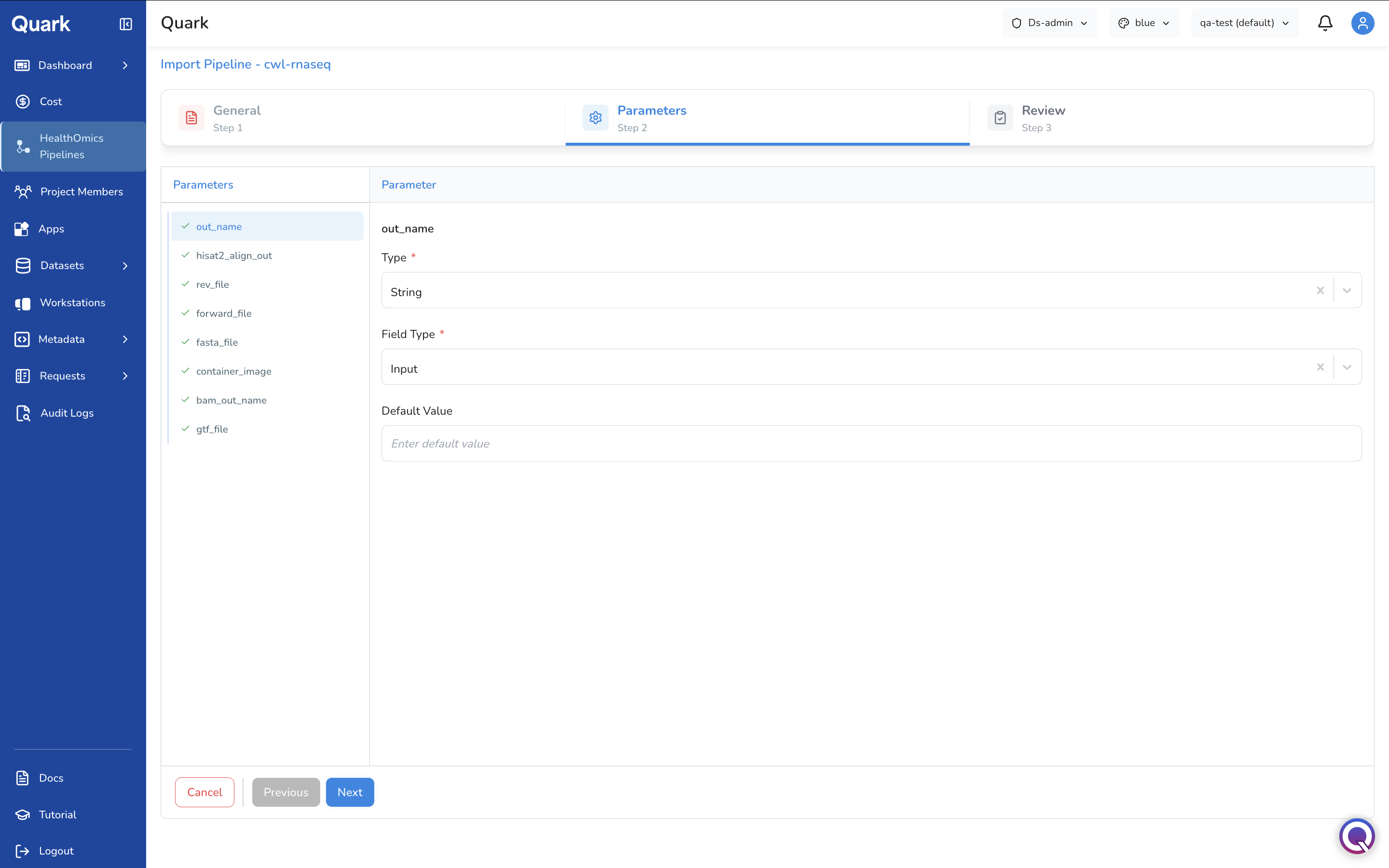The height and width of the screenshot is (868, 1389).
Task: Go to the General Step 1 tab
Action: (363, 118)
